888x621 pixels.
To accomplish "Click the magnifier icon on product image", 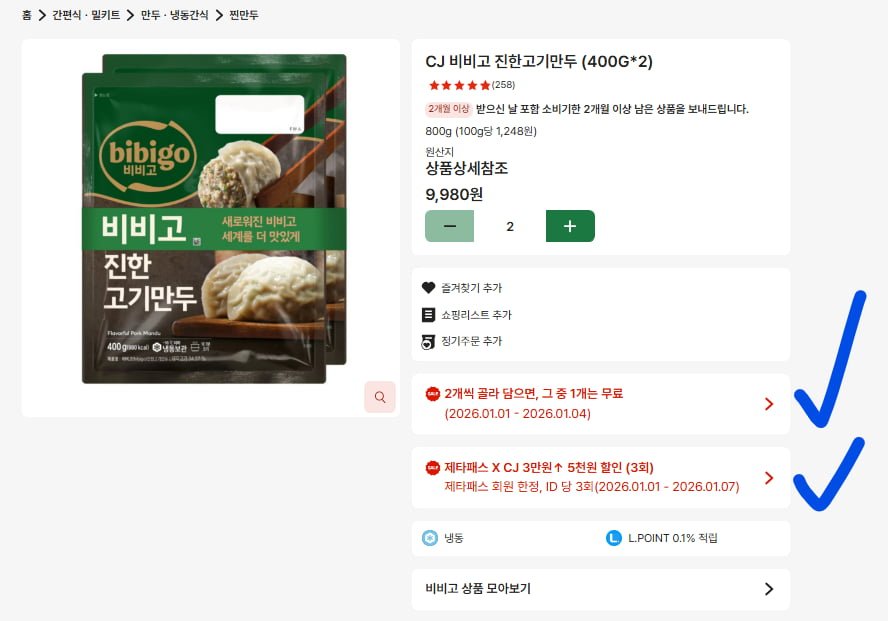I will point(380,397).
